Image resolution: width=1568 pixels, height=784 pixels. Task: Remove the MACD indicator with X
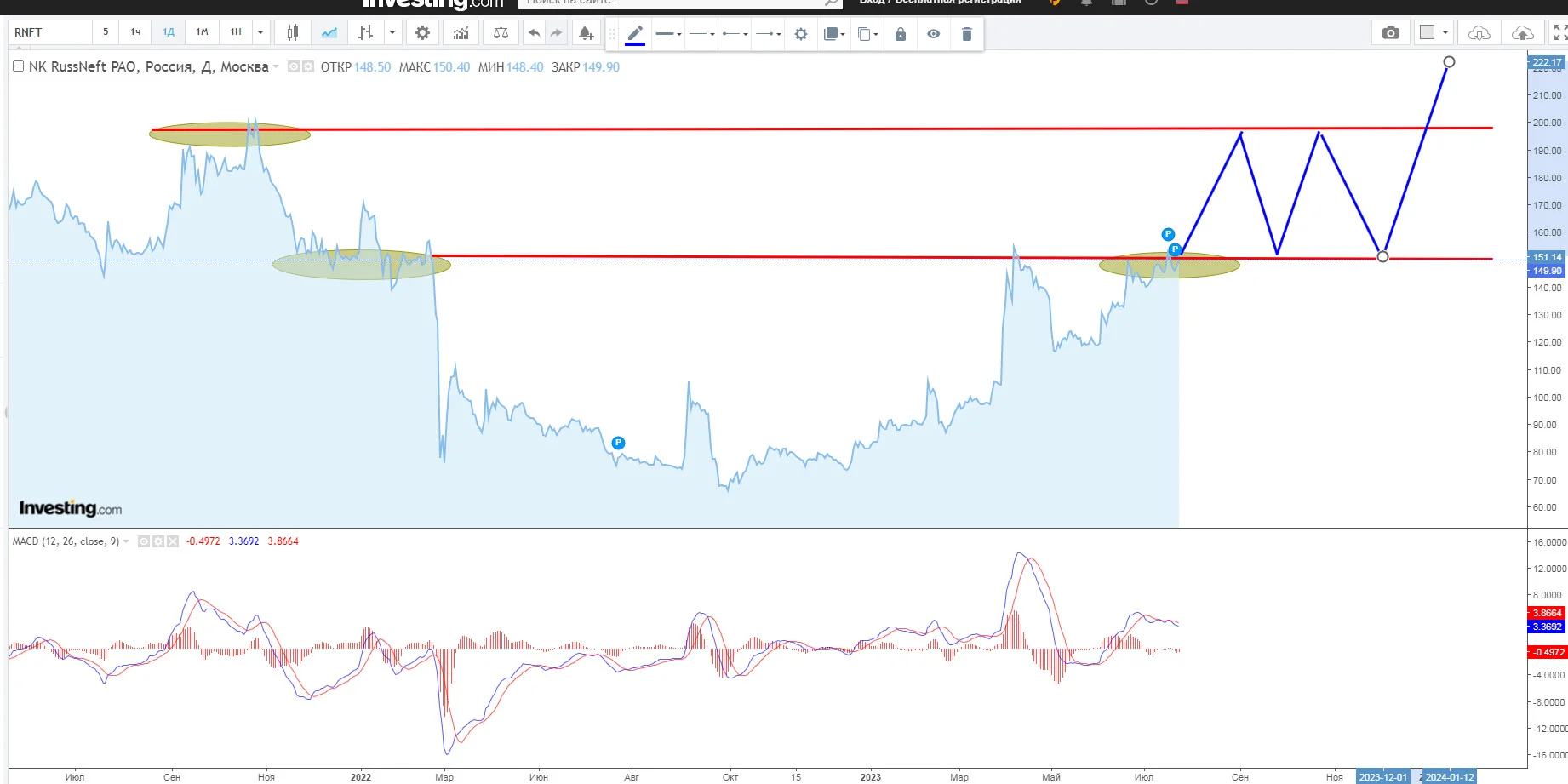click(173, 541)
